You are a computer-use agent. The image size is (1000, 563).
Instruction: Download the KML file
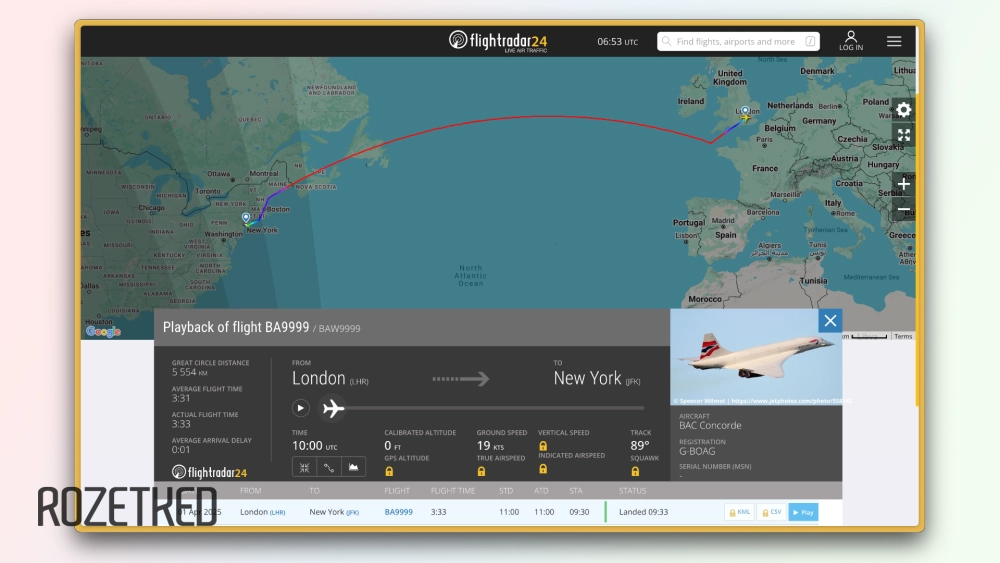pyautogui.click(x=739, y=512)
